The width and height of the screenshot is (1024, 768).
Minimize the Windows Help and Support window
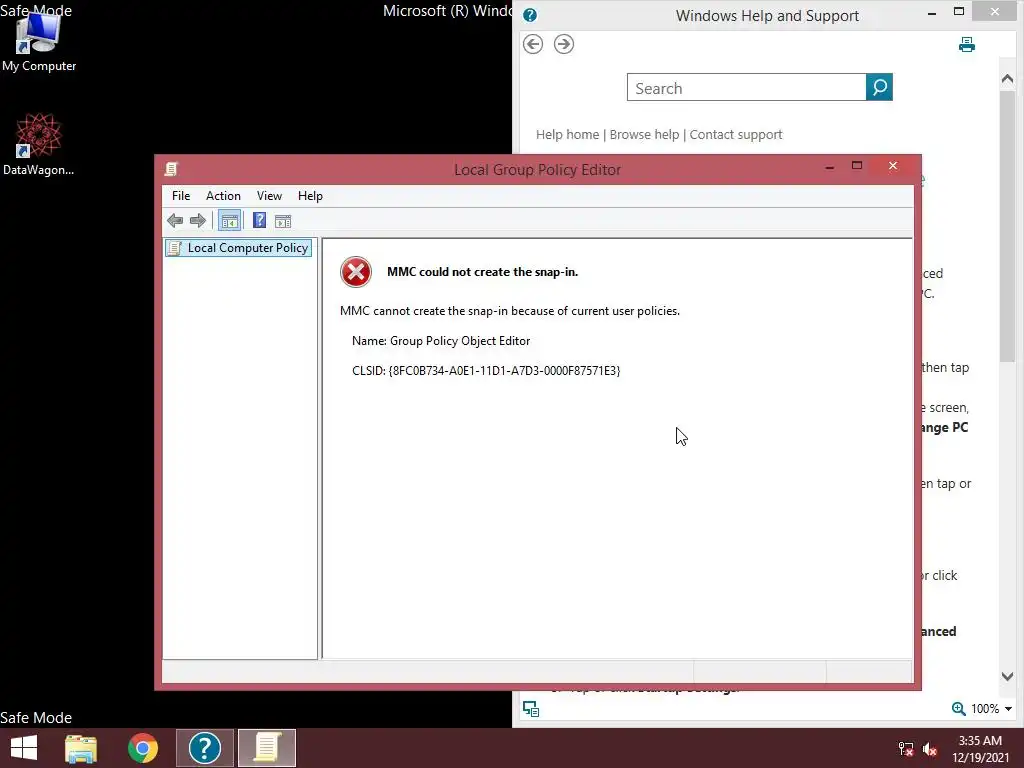931,13
